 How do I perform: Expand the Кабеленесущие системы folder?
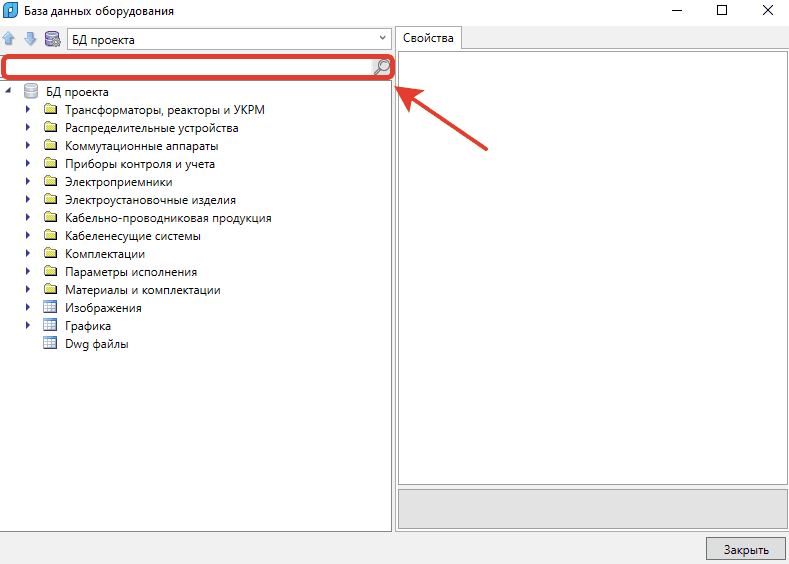[x=29, y=236]
